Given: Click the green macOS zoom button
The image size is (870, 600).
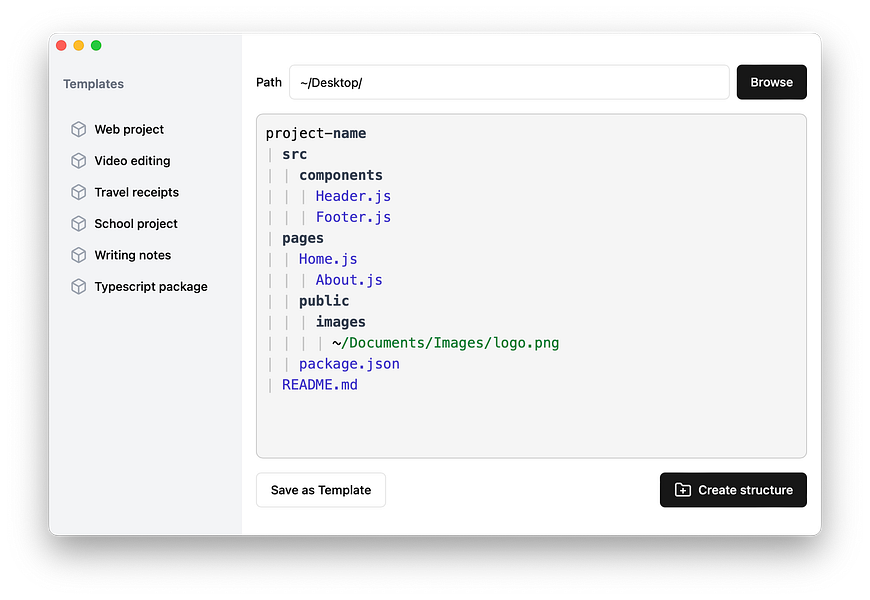Looking at the screenshot, I should tap(96, 45).
